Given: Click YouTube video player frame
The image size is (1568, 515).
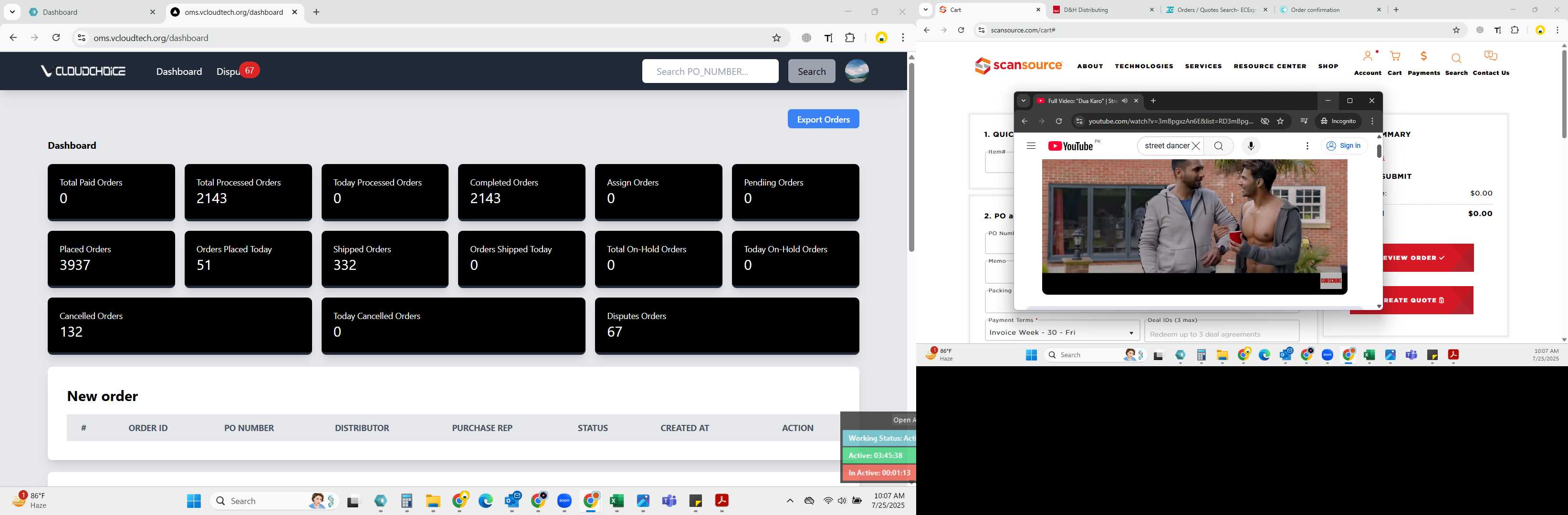Looking at the screenshot, I should [1194, 227].
